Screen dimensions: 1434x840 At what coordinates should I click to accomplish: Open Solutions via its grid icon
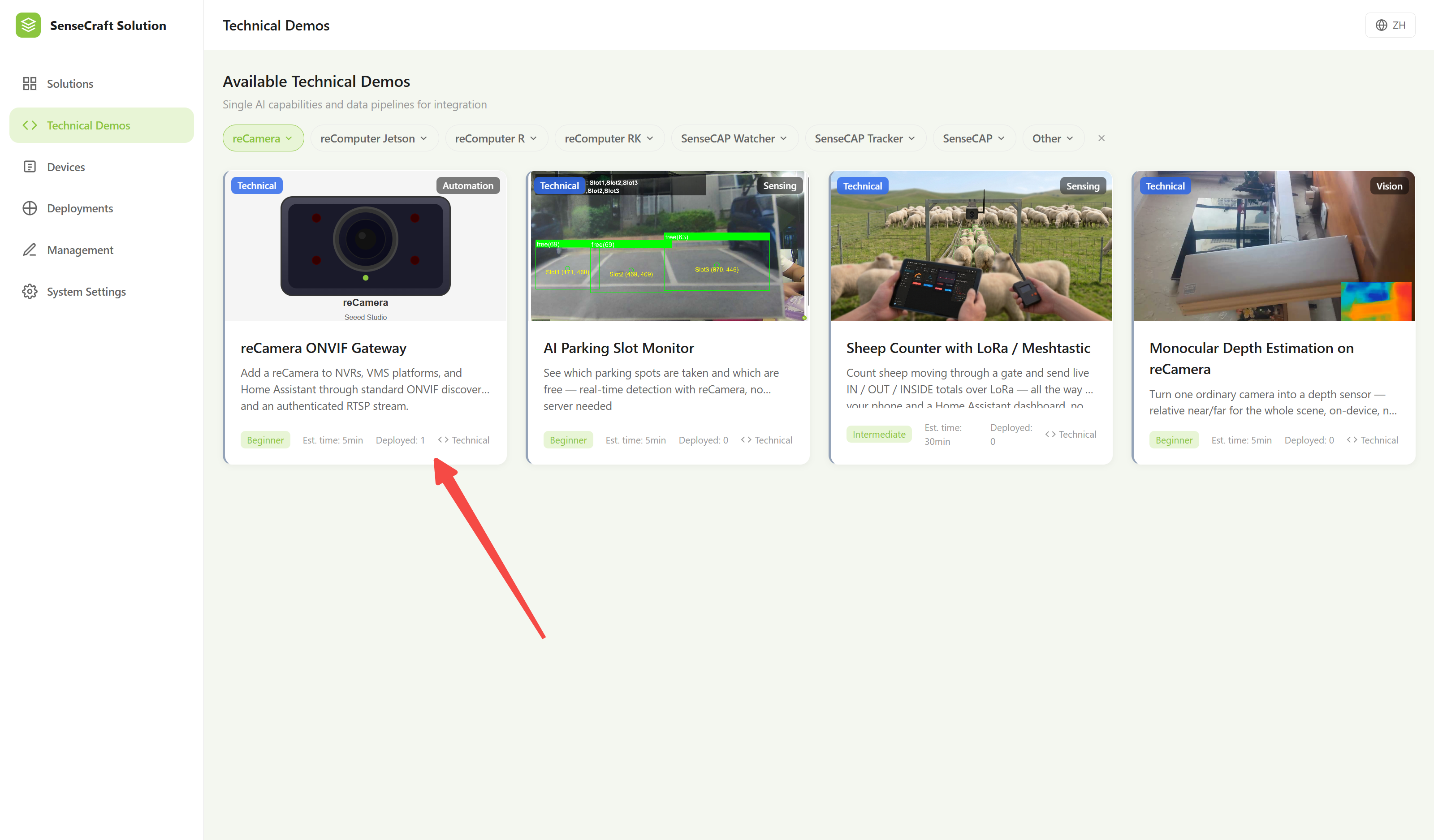pos(30,84)
